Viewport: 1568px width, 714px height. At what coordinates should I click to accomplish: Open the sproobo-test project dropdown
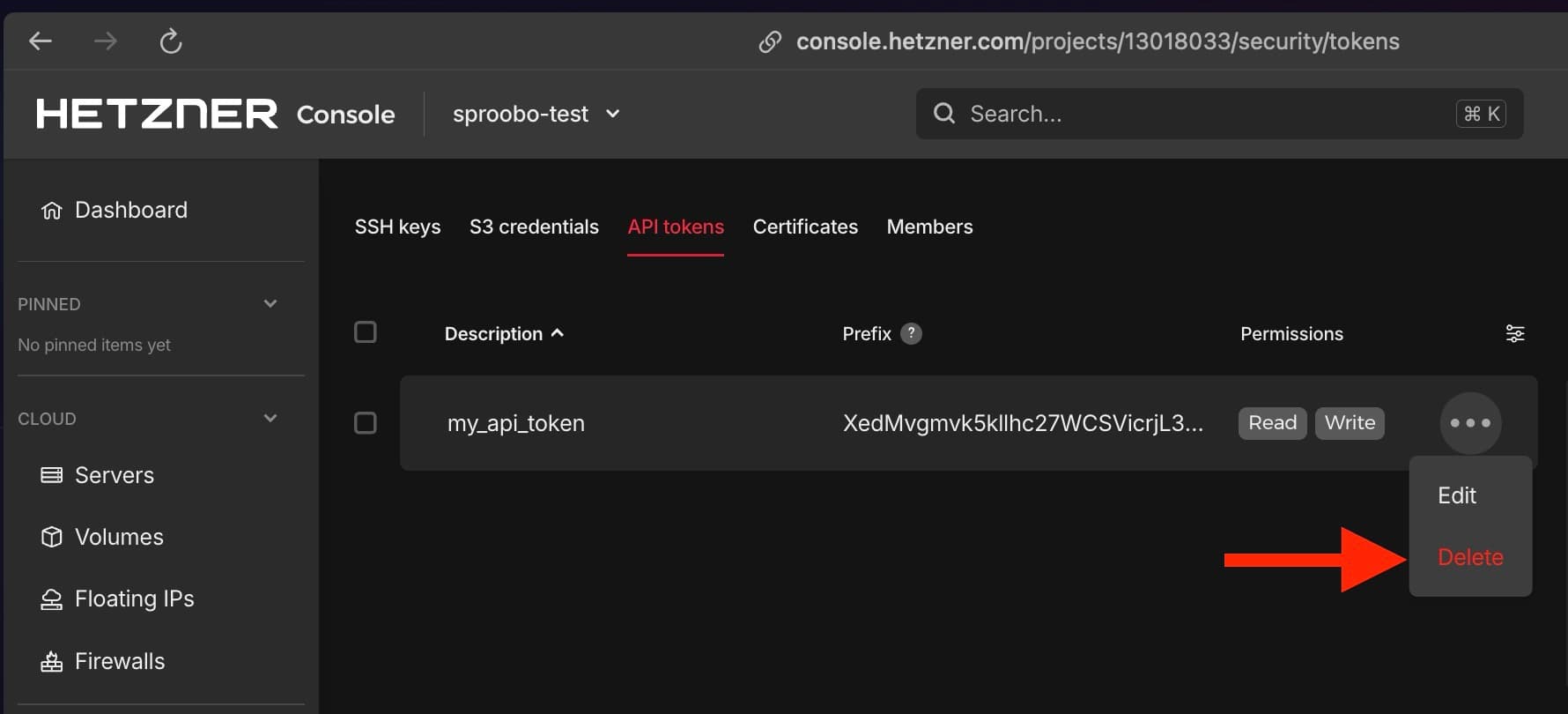click(x=536, y=114)
